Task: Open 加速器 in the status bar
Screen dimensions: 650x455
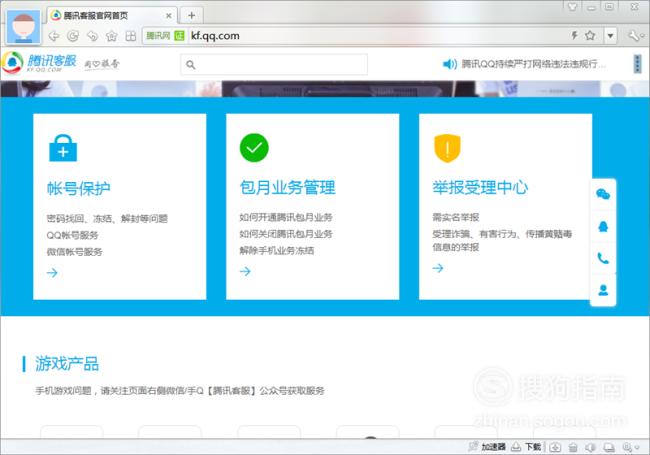Action: tap(487, 447)
